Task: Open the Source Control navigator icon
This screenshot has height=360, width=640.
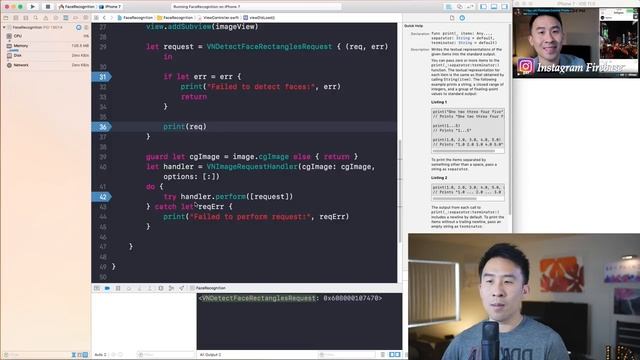Action: click(x=16, y=18)
